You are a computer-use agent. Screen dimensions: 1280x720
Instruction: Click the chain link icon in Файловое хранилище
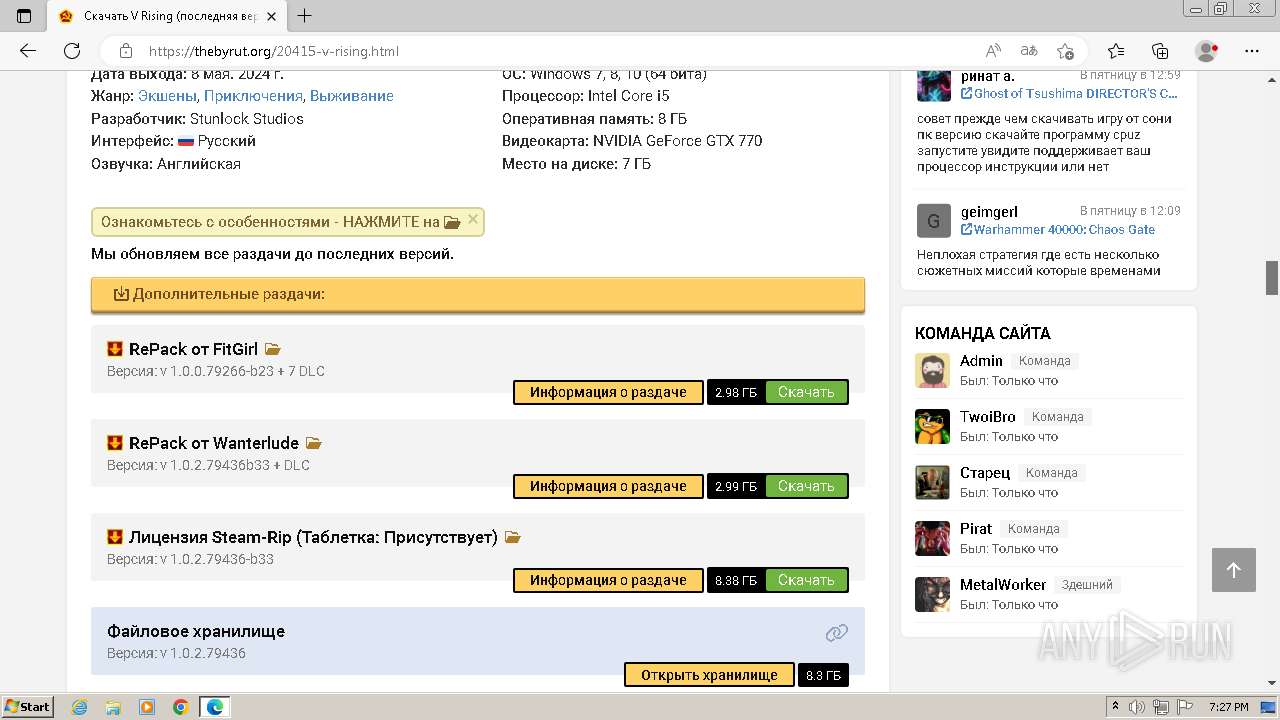(837, 632)
